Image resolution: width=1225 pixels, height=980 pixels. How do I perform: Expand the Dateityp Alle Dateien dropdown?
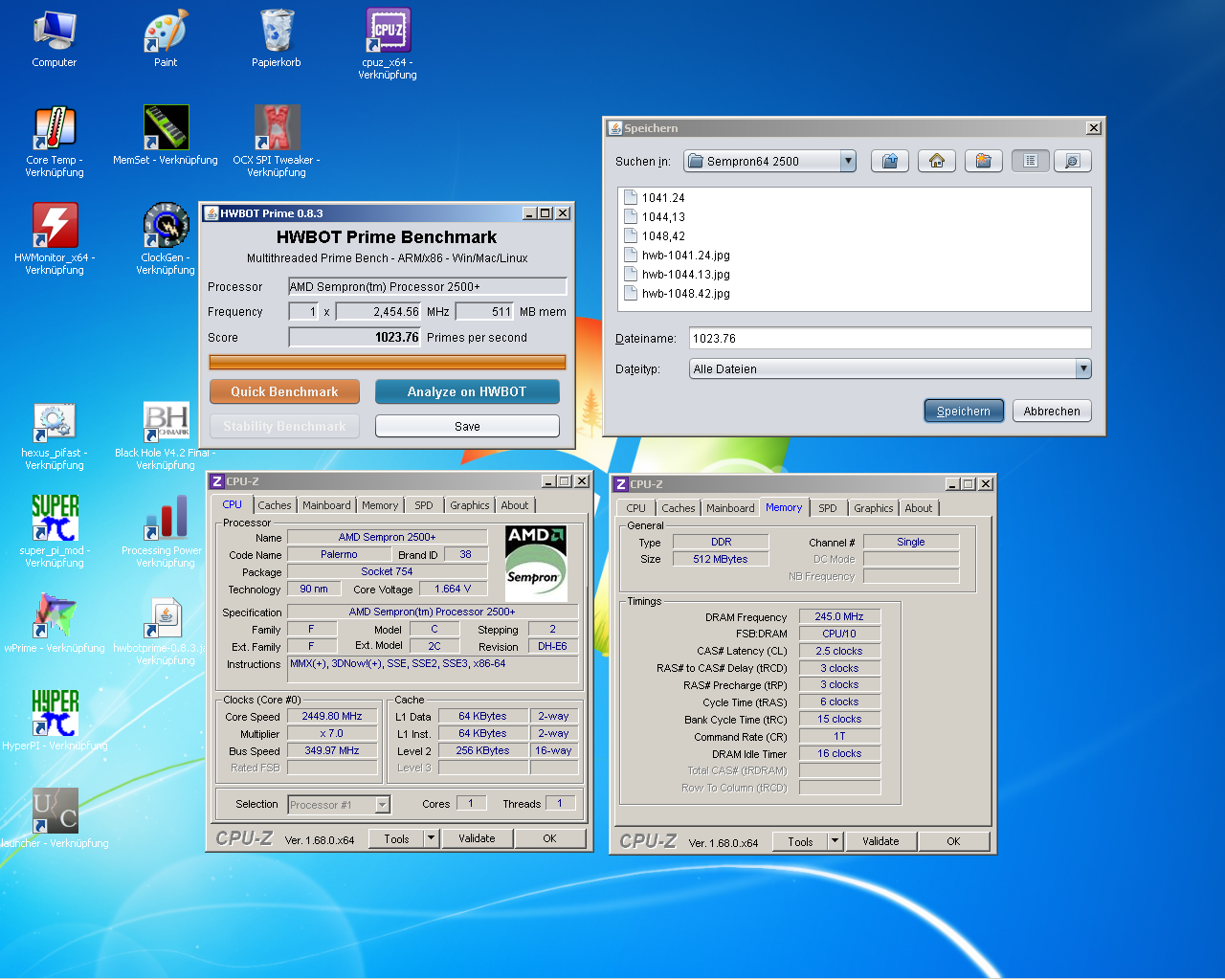(x=1083, y=368)
